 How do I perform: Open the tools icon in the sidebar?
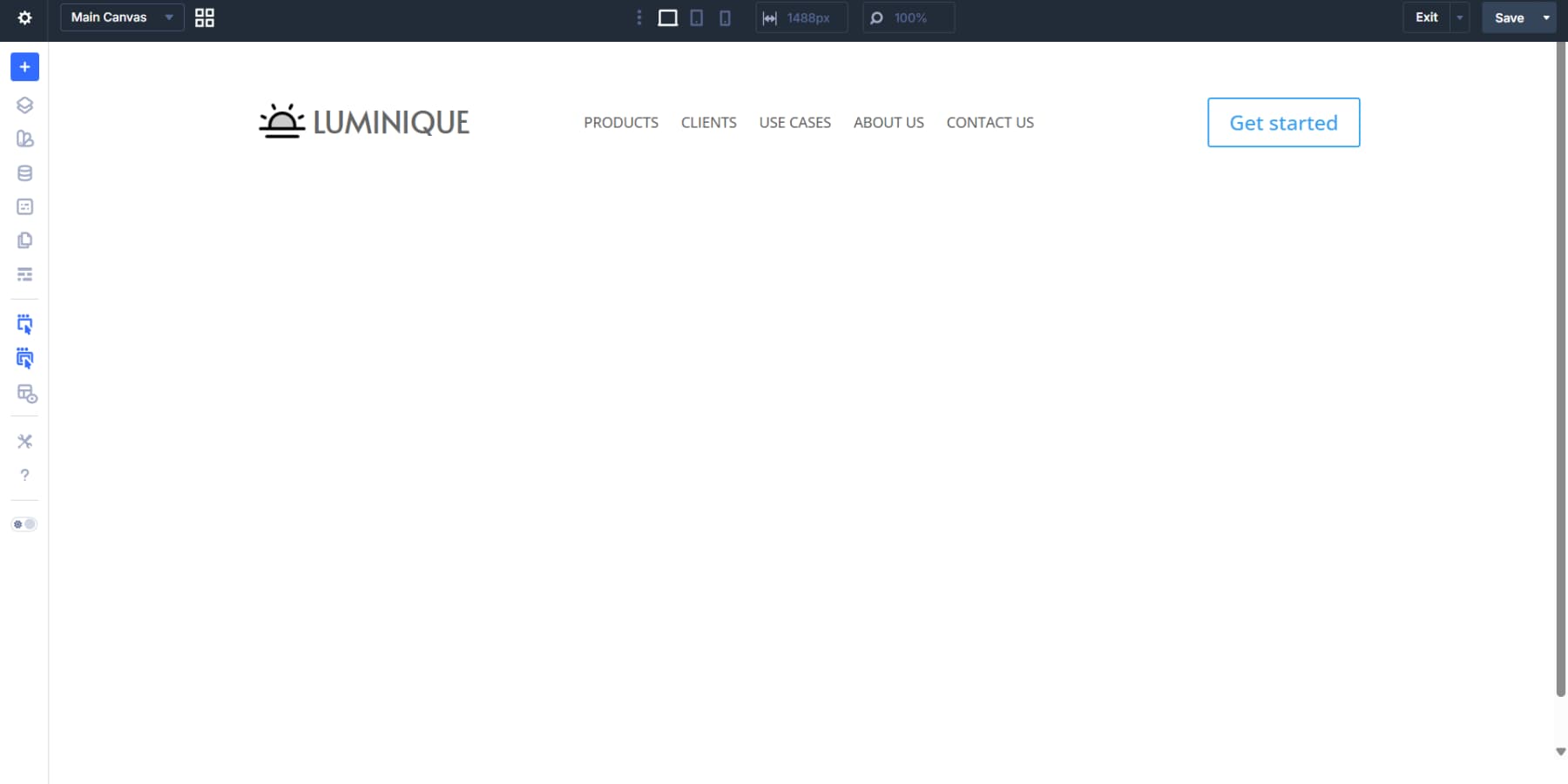click(24, 441)
